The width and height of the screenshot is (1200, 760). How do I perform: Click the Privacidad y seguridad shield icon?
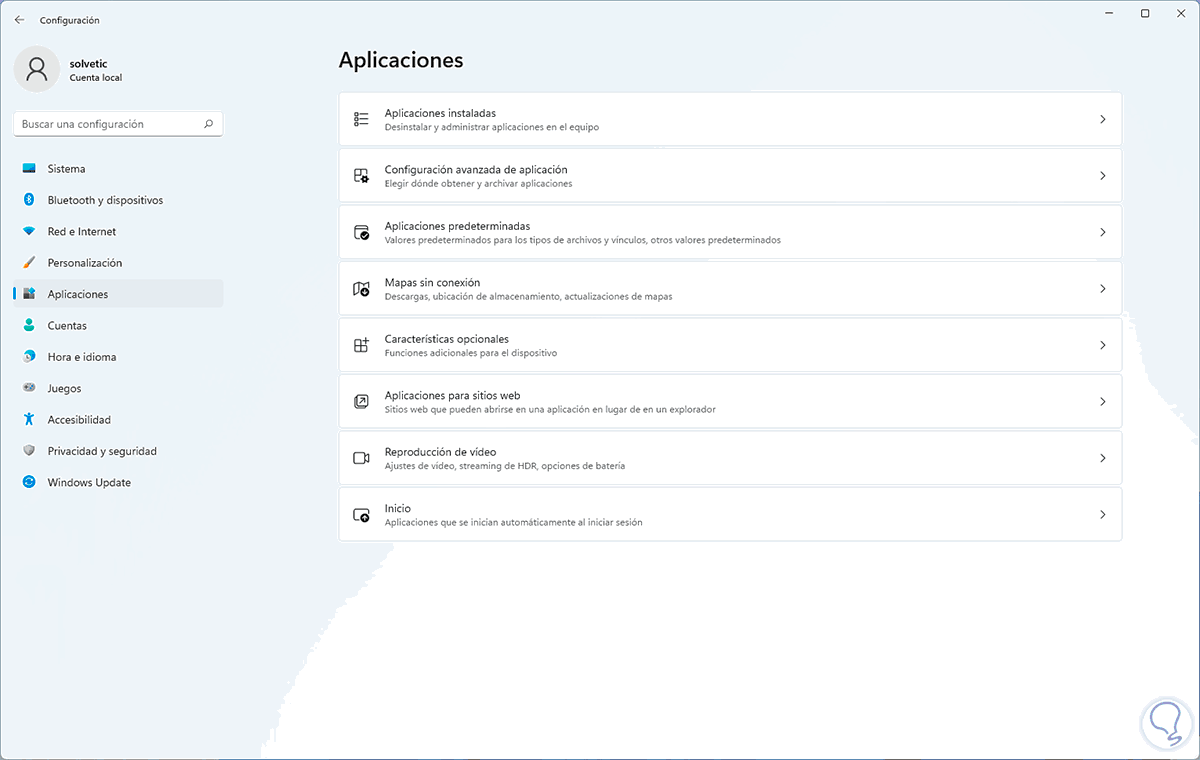point(29,451)
